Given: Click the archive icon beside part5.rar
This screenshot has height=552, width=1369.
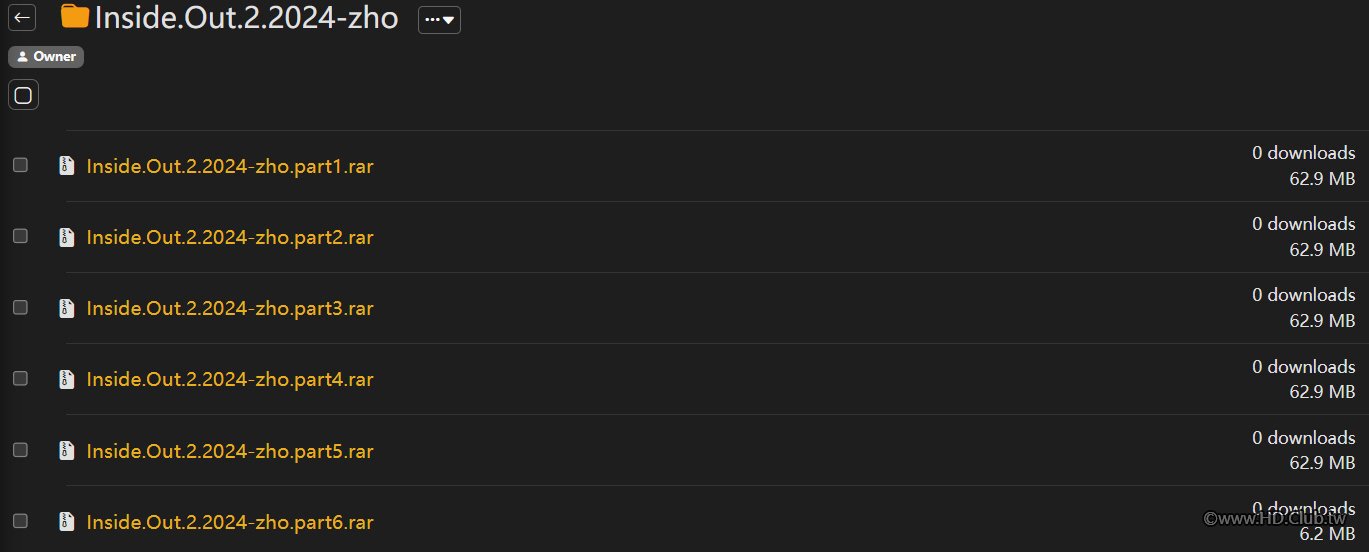Looking at the screenshot, I should point(67,451).
